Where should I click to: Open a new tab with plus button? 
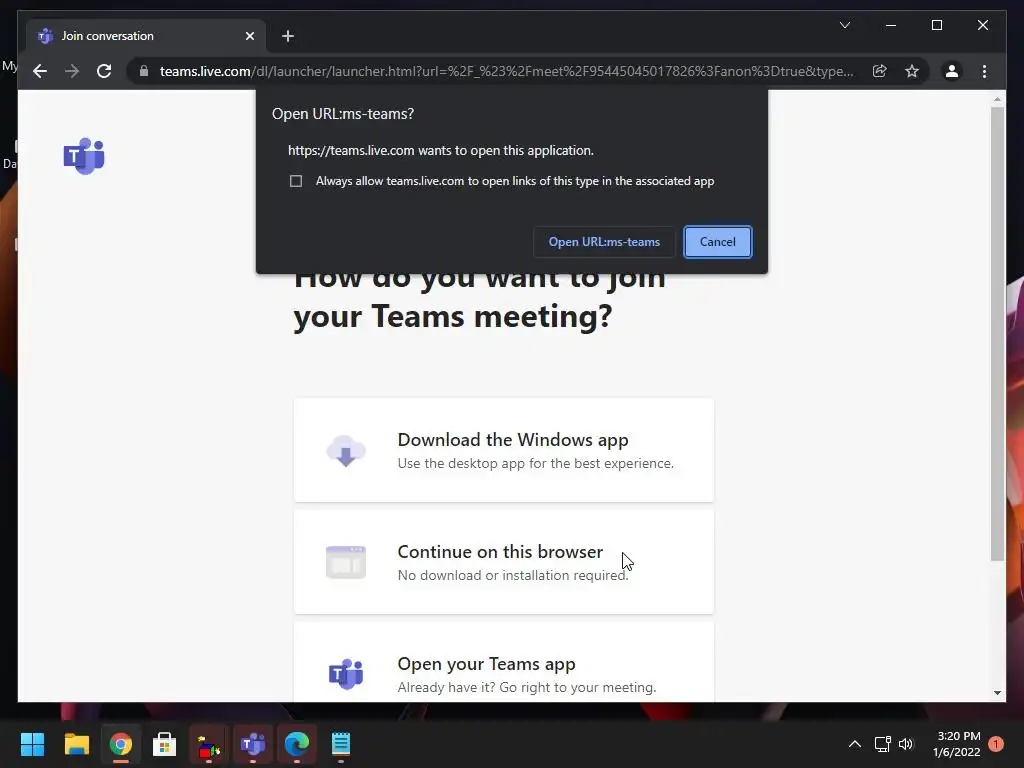[288, 36]
